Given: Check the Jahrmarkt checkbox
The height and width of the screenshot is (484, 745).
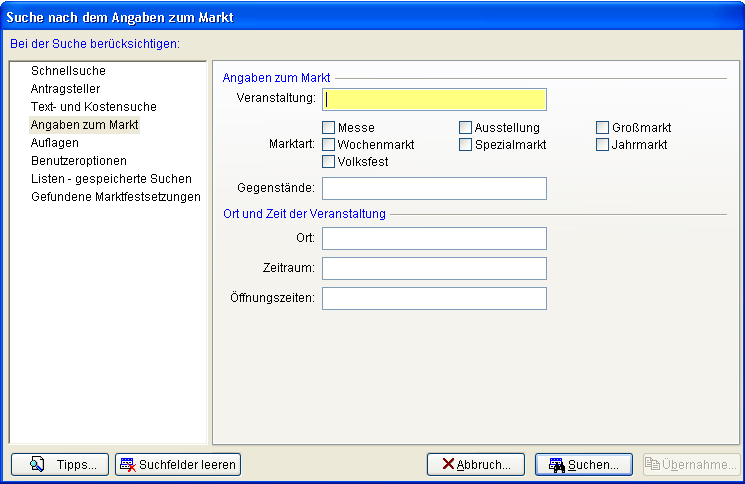Looking at the screenshot, I should pos(603,145).
